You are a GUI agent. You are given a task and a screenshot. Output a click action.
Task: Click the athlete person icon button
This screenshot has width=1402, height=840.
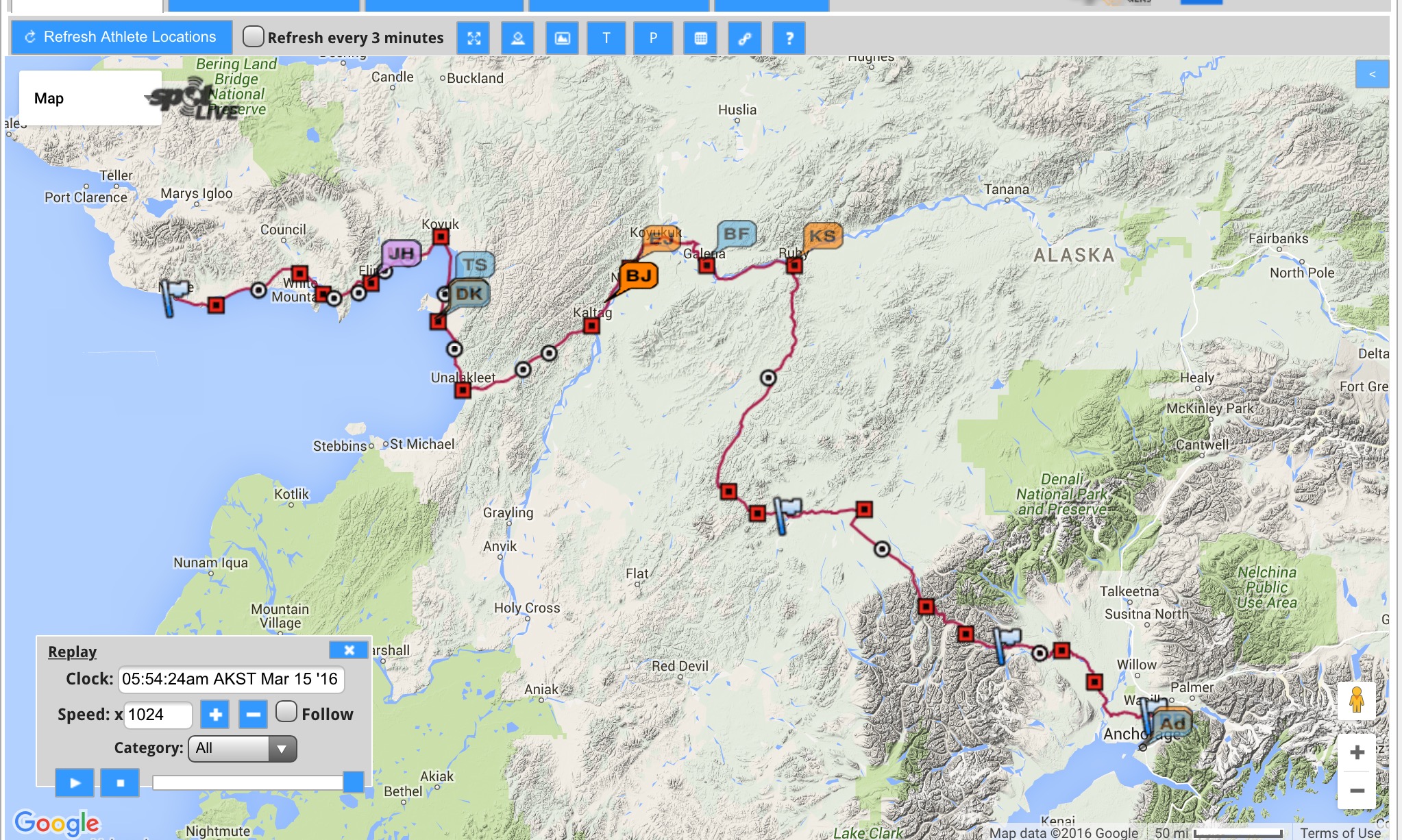pyautogui.click(x=518, y=38)
